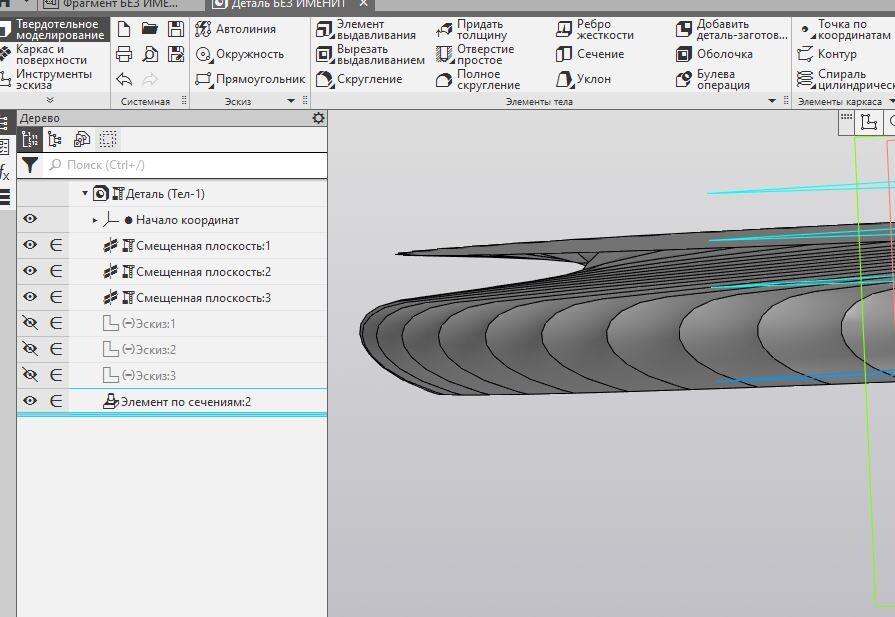Expand the Начало координат tree node
The width and height of the screenshot is (895, 617).
pyautogui.click(x=96, y=220)
